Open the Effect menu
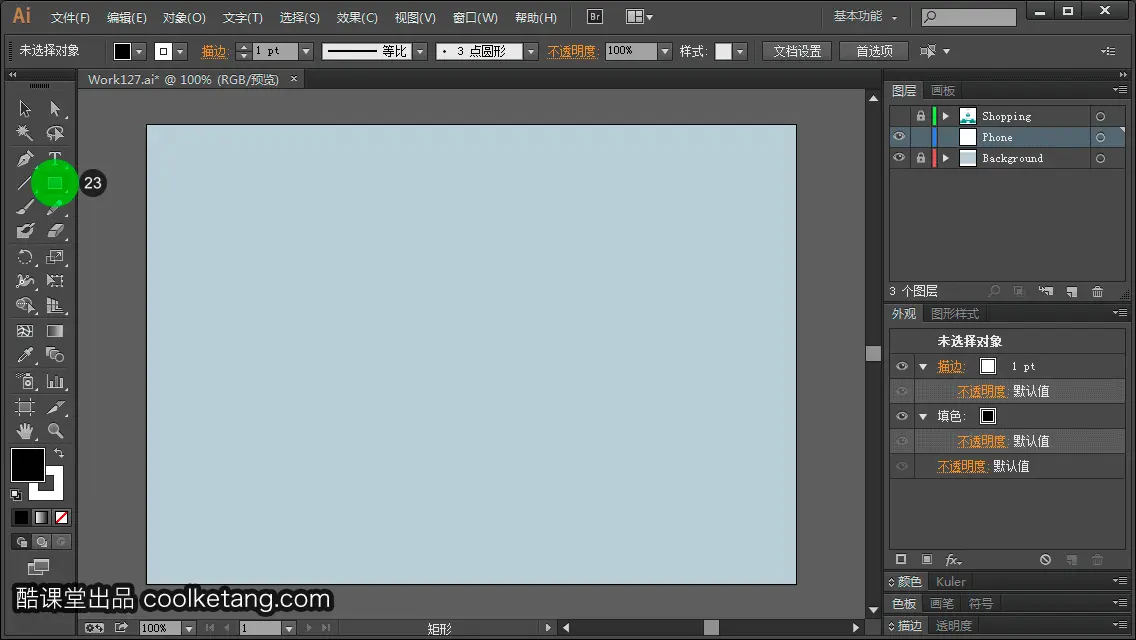1136x640 pixels. (x=357, y=17)
